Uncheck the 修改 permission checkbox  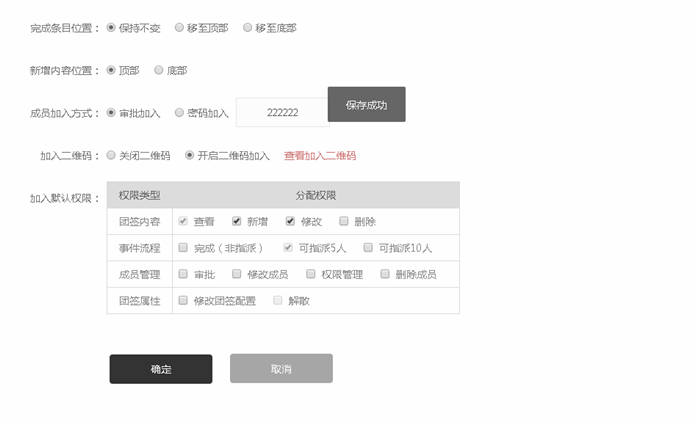pos(290,221)
